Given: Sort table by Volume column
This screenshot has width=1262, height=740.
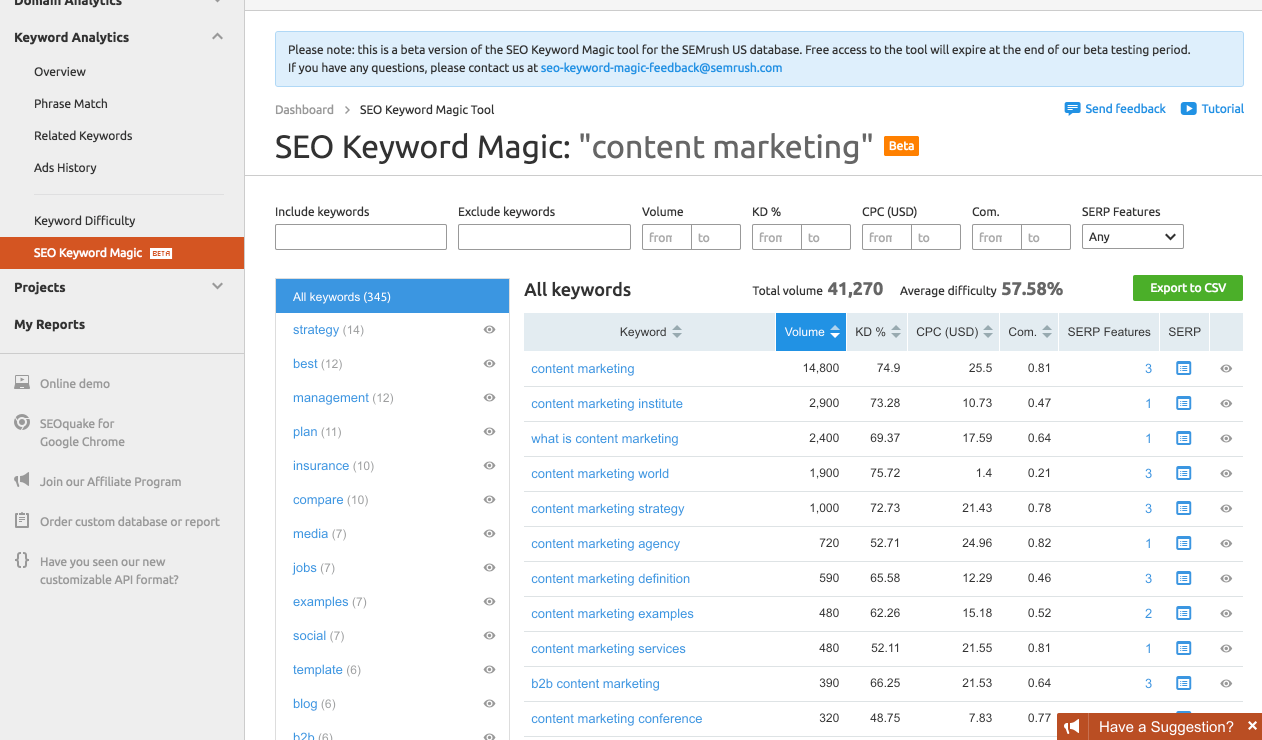Looking at the screenshot, I should pyautogui.click(x=812, y=332).
